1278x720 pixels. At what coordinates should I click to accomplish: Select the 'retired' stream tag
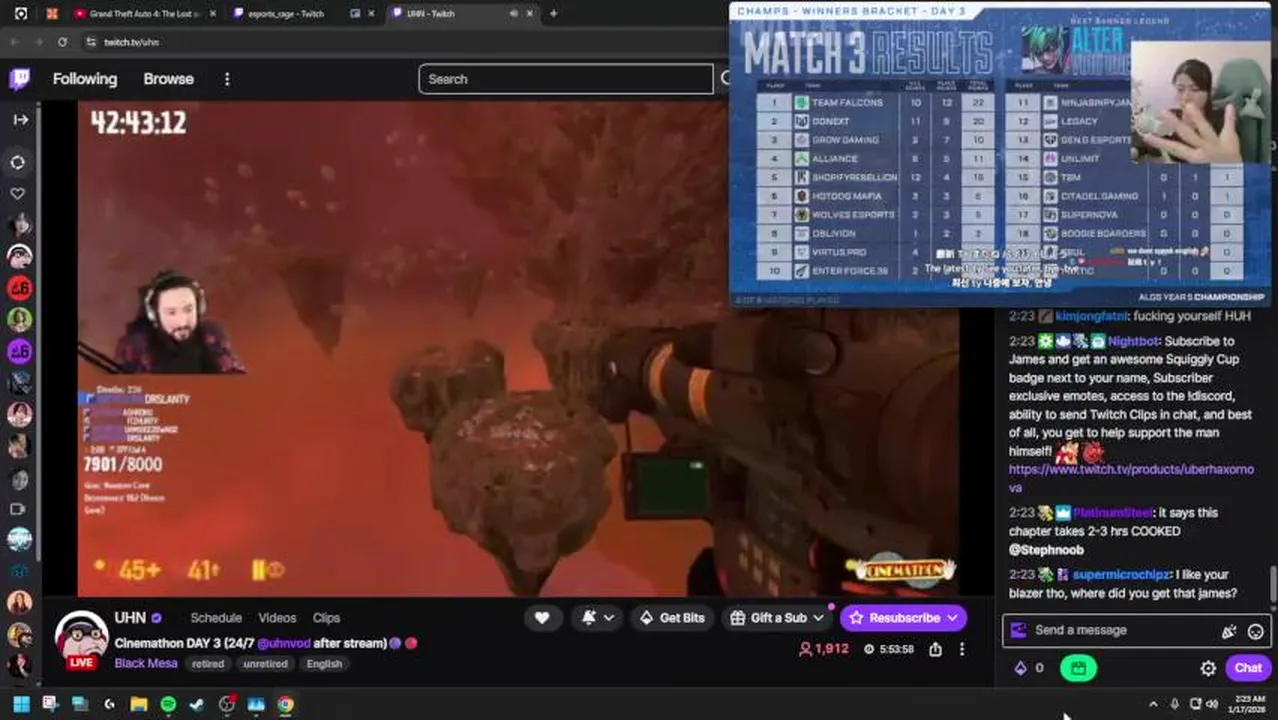pos(208,664)
